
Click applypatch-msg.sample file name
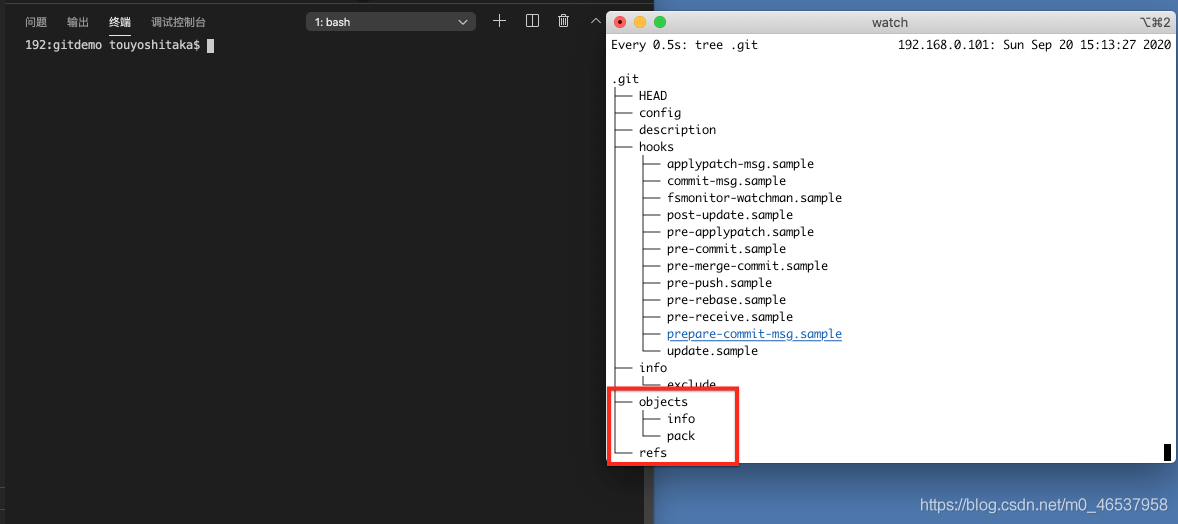tap(740, 164)
